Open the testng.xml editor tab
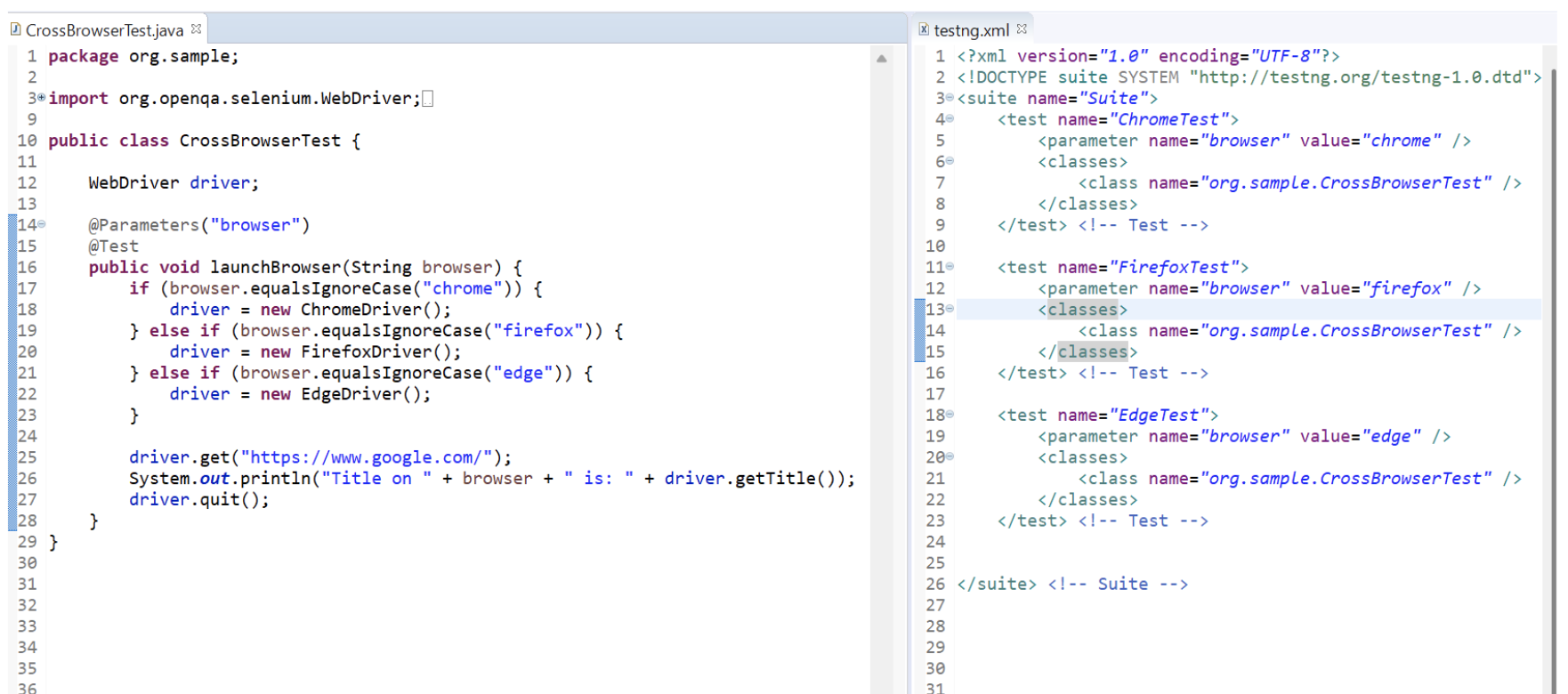The height and width of the screenshot is (694, 1568). (970, 30)
